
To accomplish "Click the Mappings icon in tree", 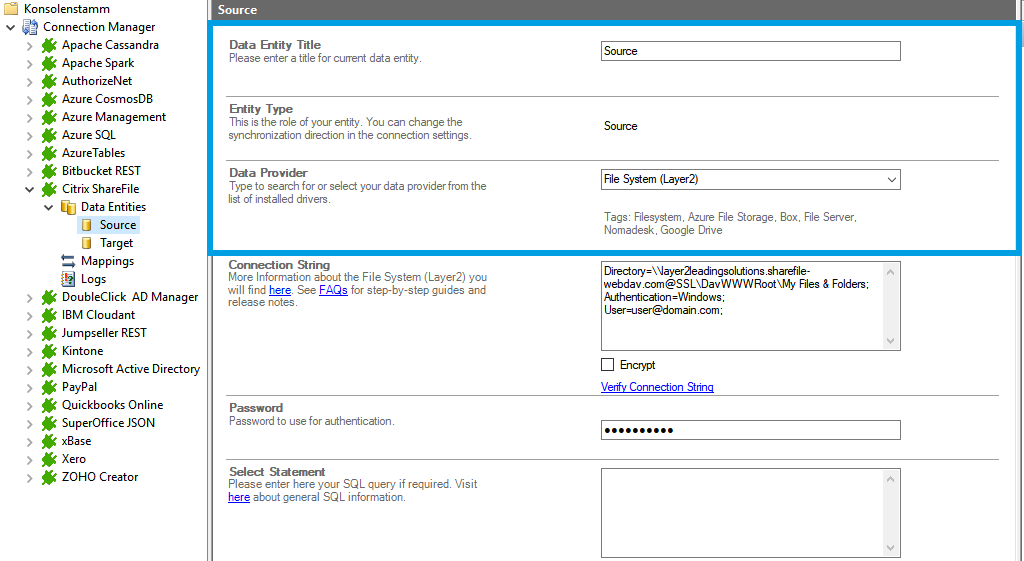I will pos(68,261).
